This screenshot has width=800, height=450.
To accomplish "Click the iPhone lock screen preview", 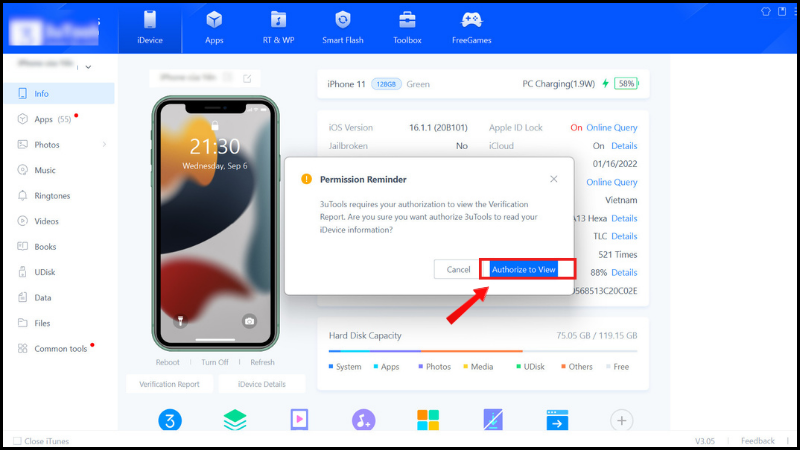I will [x=215, y=223].
